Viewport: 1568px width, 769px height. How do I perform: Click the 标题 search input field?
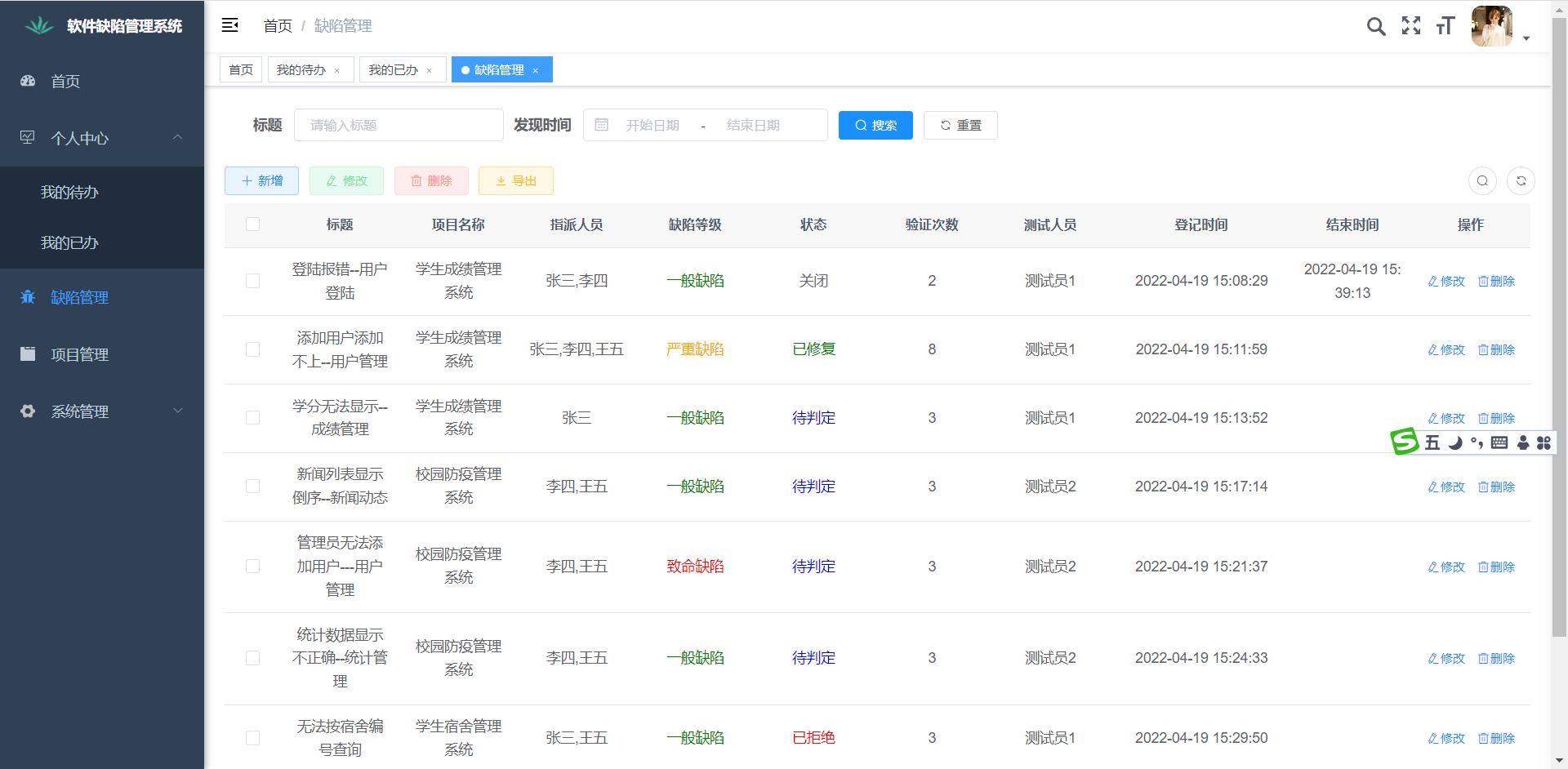(x=399, y=125)
